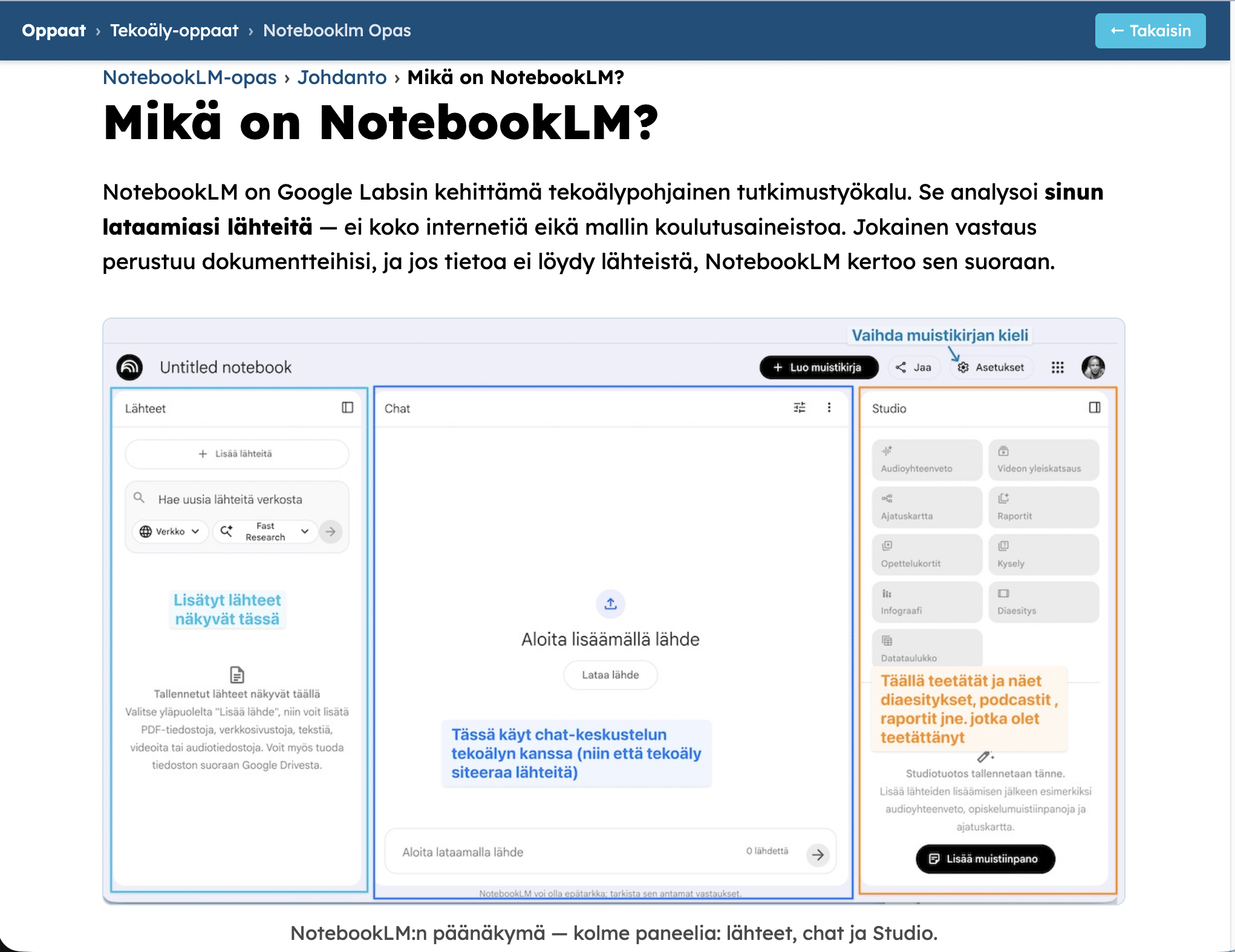Click the upload source icon
The width and height of the screenshot is (1235, 952).
click(x=610, y=604)
